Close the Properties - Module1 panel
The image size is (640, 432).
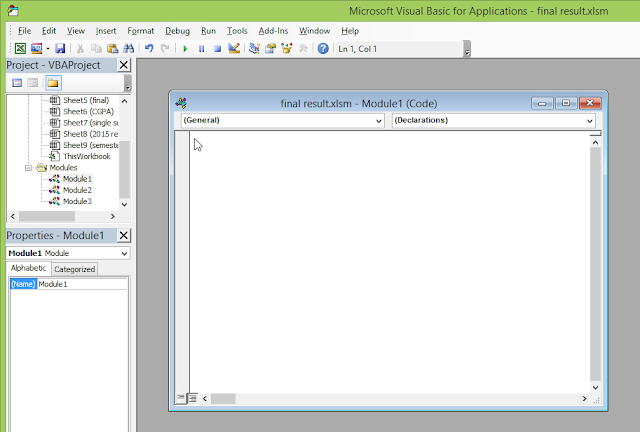(x=124, y=235)
